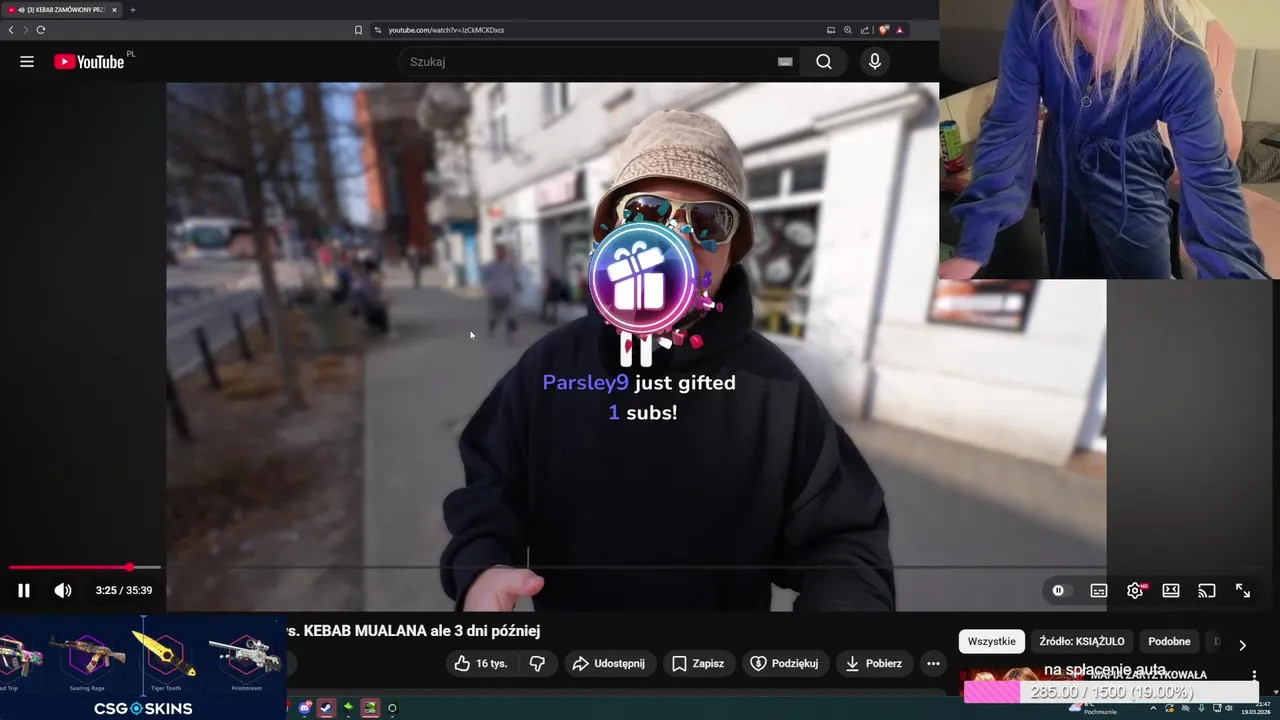Open the zoom indicator in address bar
This screenshot has width=1280, height=720.
[x=848, y=30]
